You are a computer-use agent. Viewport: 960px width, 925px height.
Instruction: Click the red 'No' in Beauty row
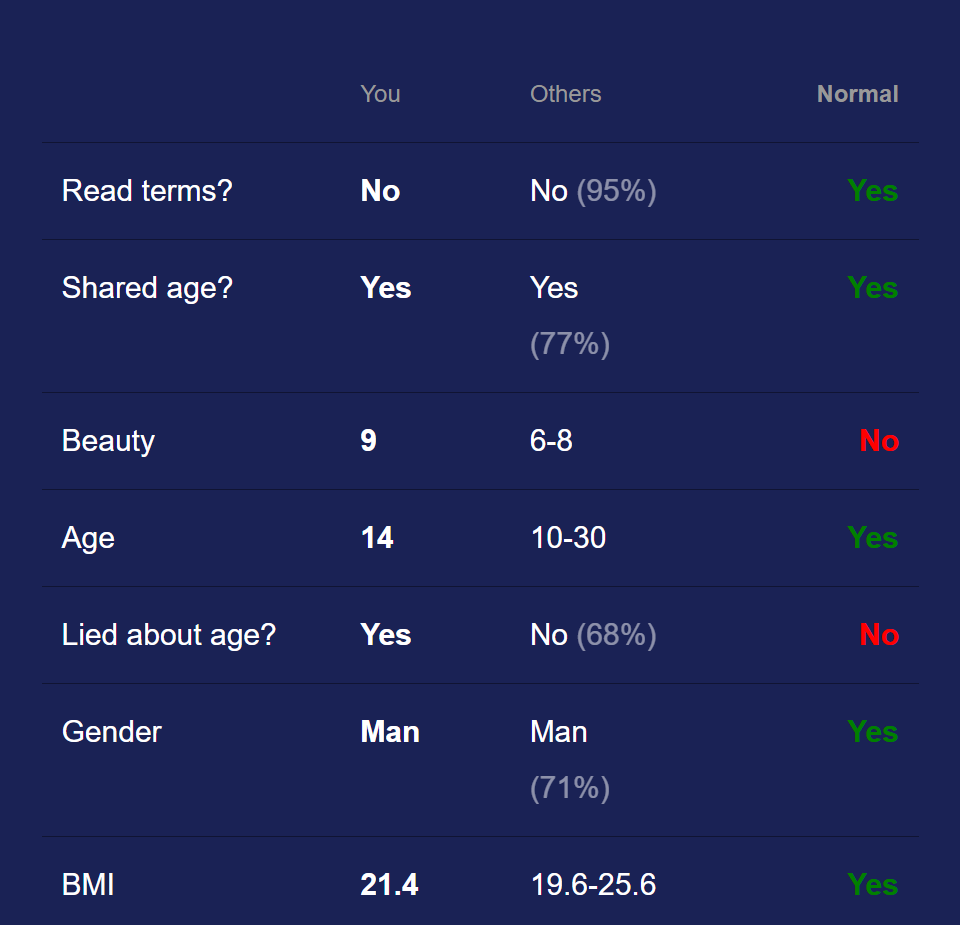coord(879,441)
